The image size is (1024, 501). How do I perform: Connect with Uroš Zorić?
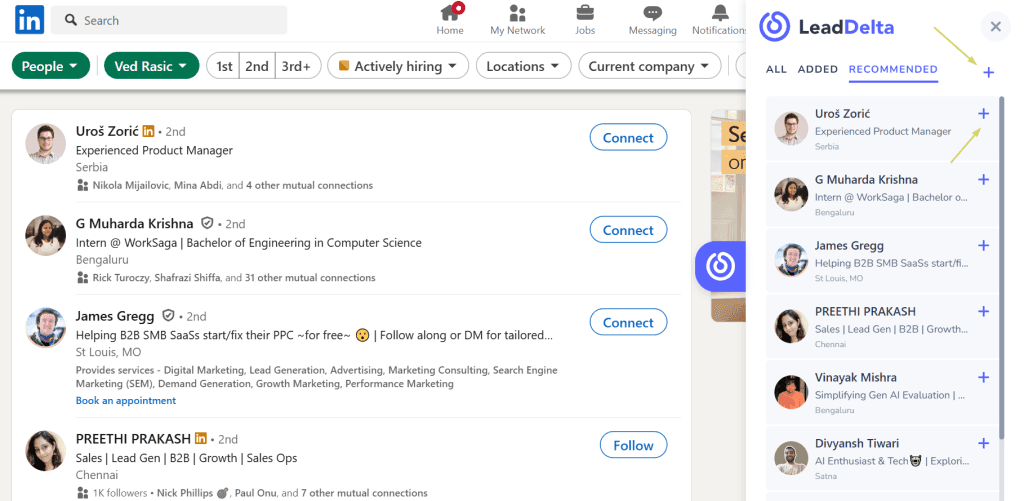(x=628, y=138)
